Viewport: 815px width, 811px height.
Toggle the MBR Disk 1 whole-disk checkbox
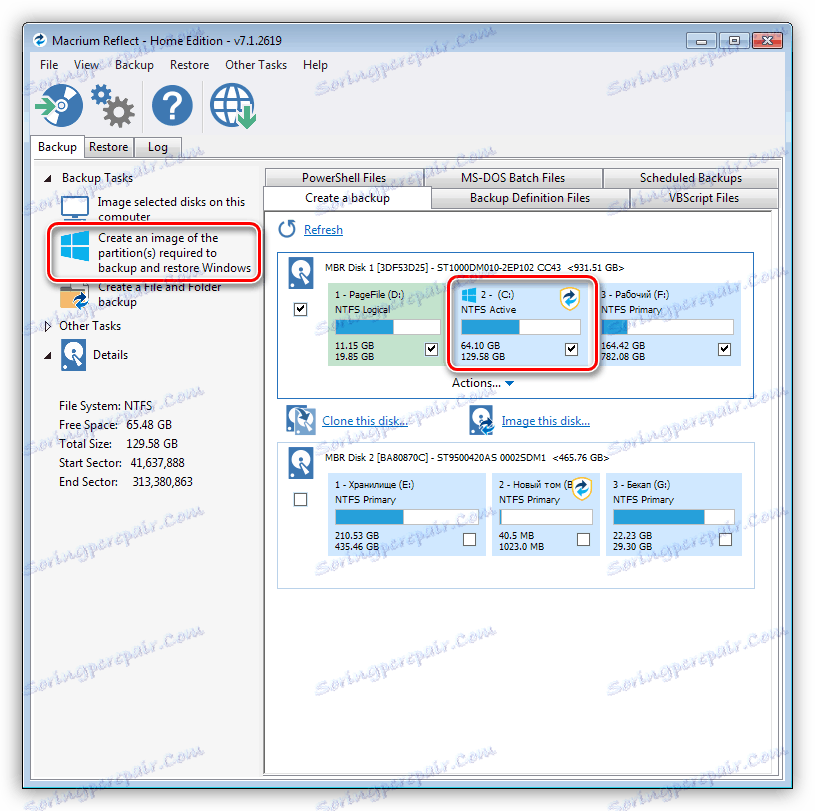tap(300, 309)
